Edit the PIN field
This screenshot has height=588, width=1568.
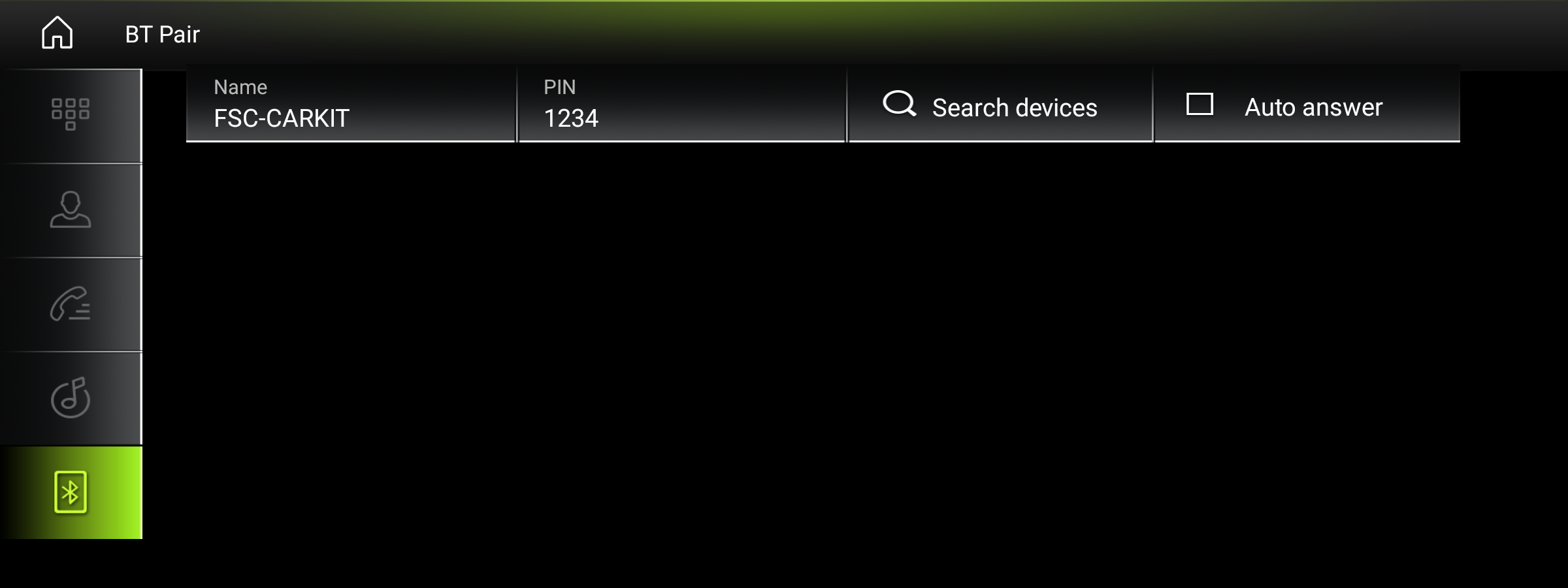point(681,105)
